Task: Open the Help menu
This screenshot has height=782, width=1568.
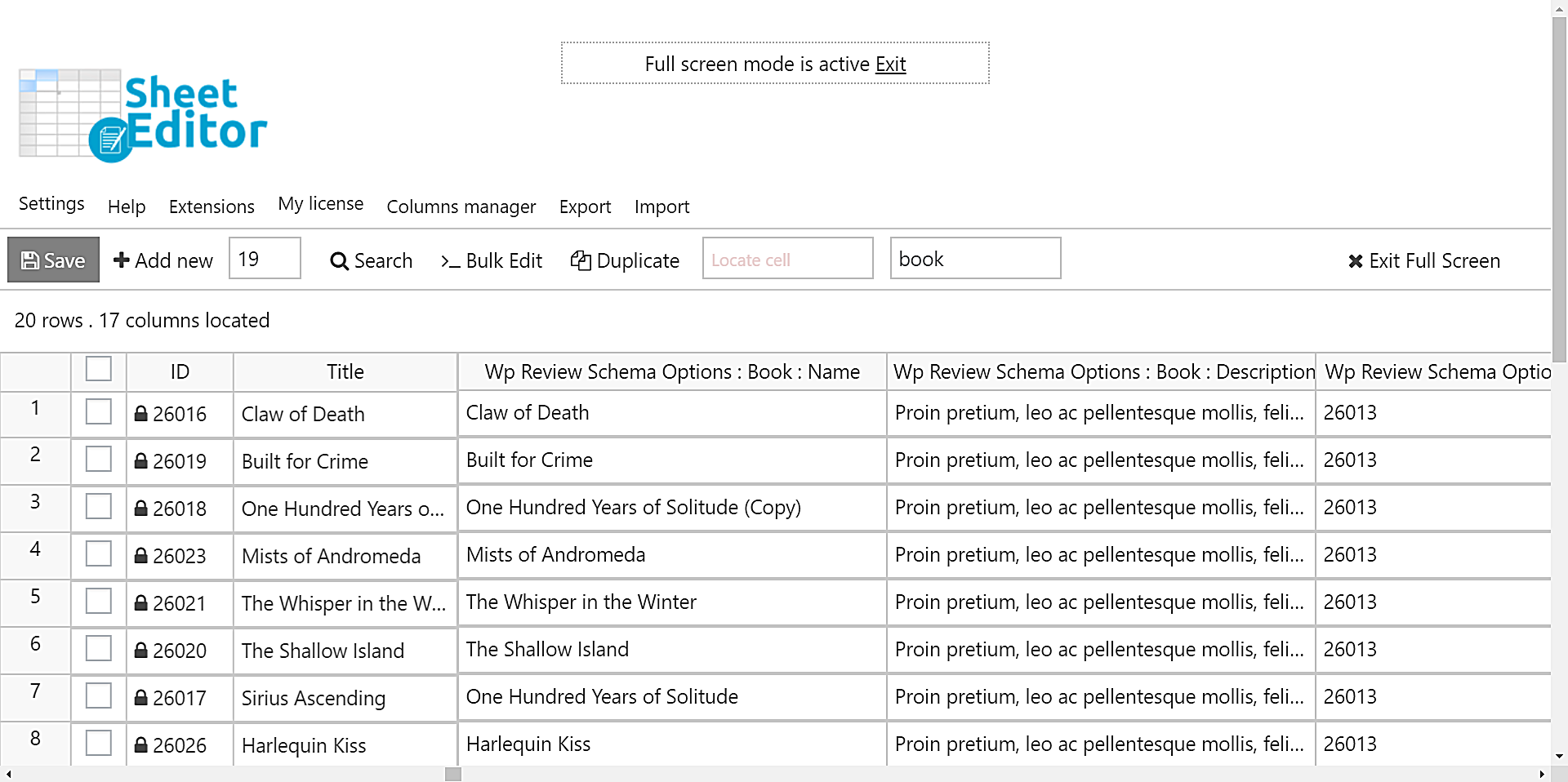Action: [x=127, y=207]
